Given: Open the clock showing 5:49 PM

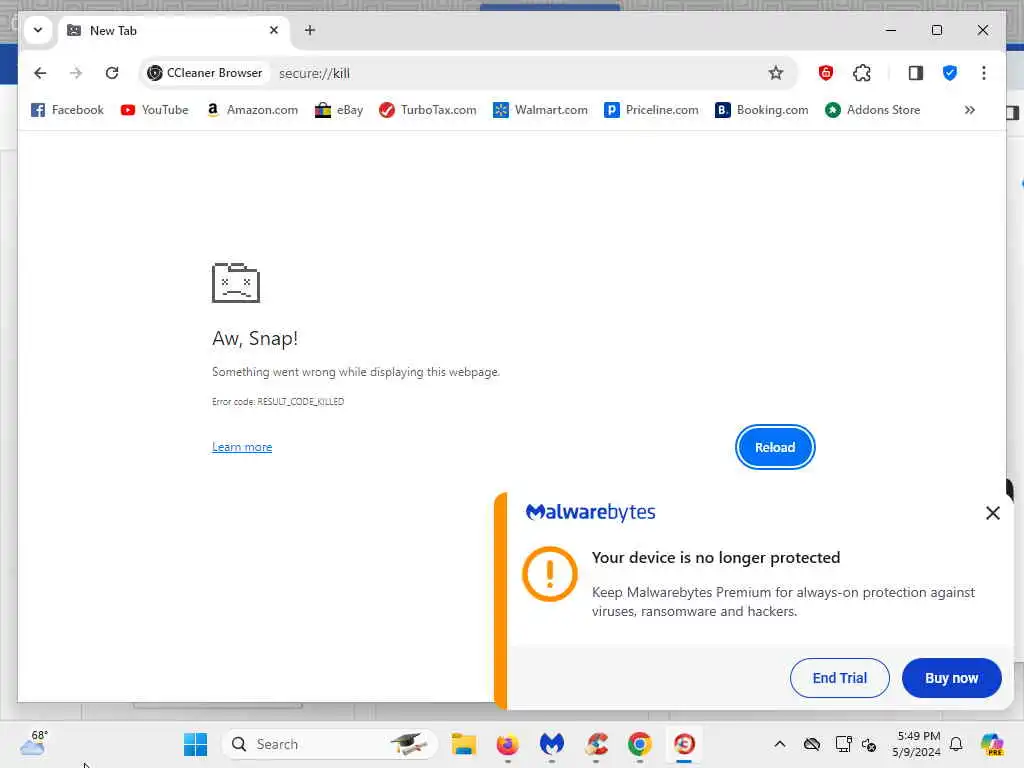Looking at the screenshot, I should pyautogui.click(x=917, y=744).
